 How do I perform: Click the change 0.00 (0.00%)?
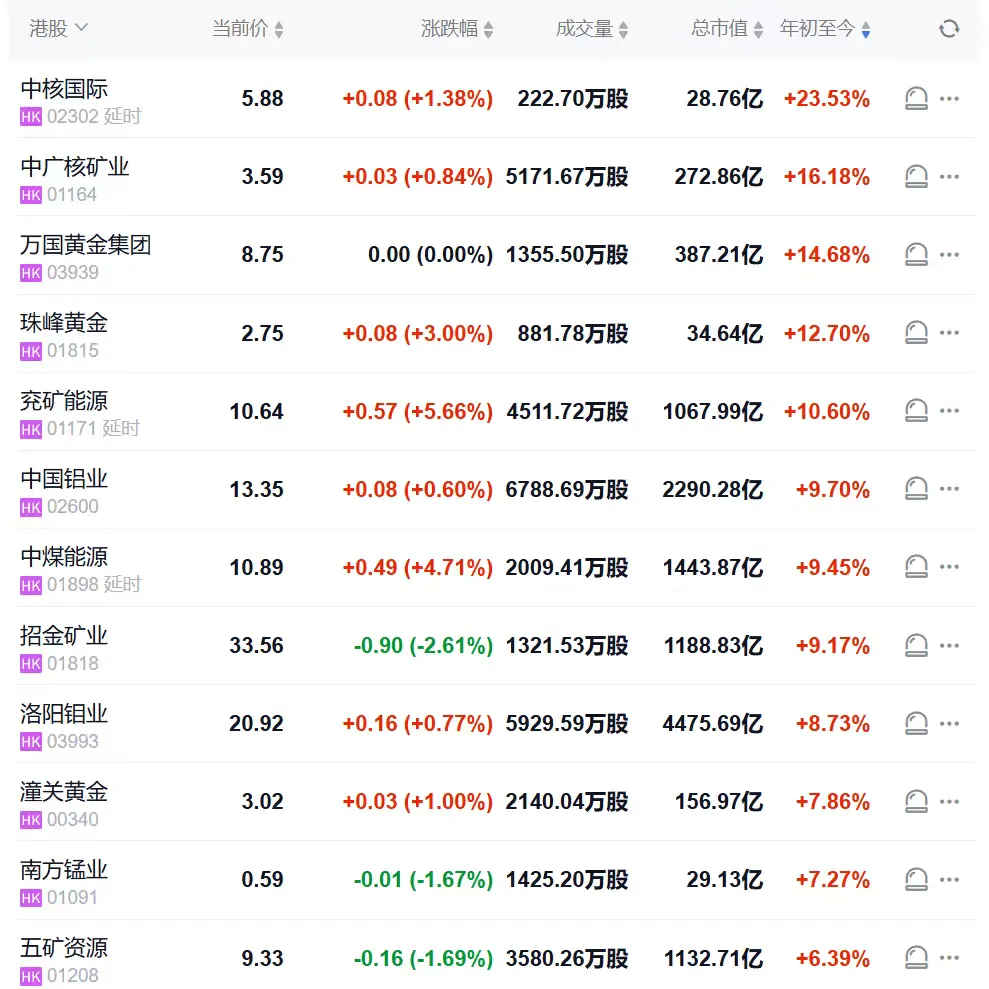coord(430,255)
